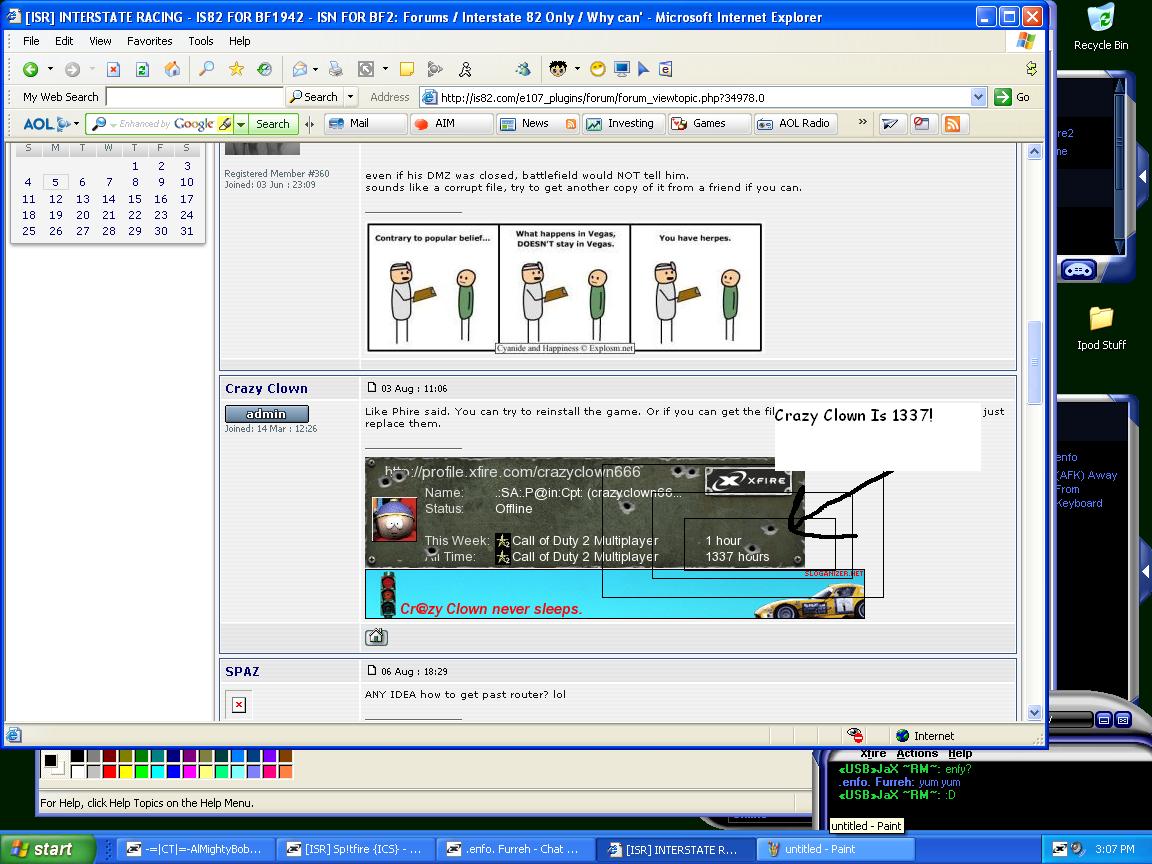Image resolution: width=1152 pixels, height=864 pixels.
Task: Click the yellow Discuss note icon
Action: (406, 69)
